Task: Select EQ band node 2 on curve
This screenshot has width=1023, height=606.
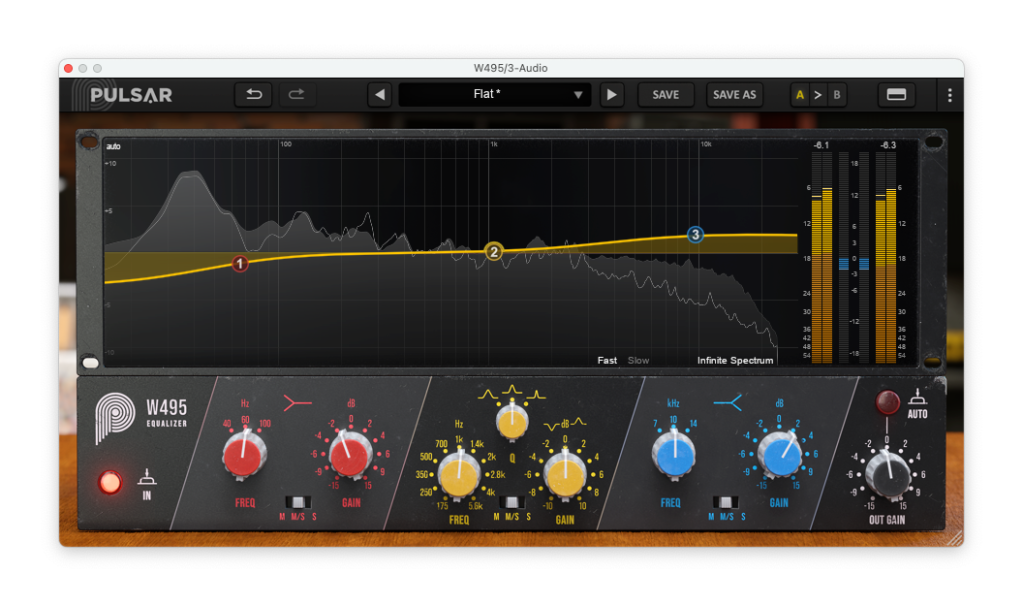Action: coord(494,252)
